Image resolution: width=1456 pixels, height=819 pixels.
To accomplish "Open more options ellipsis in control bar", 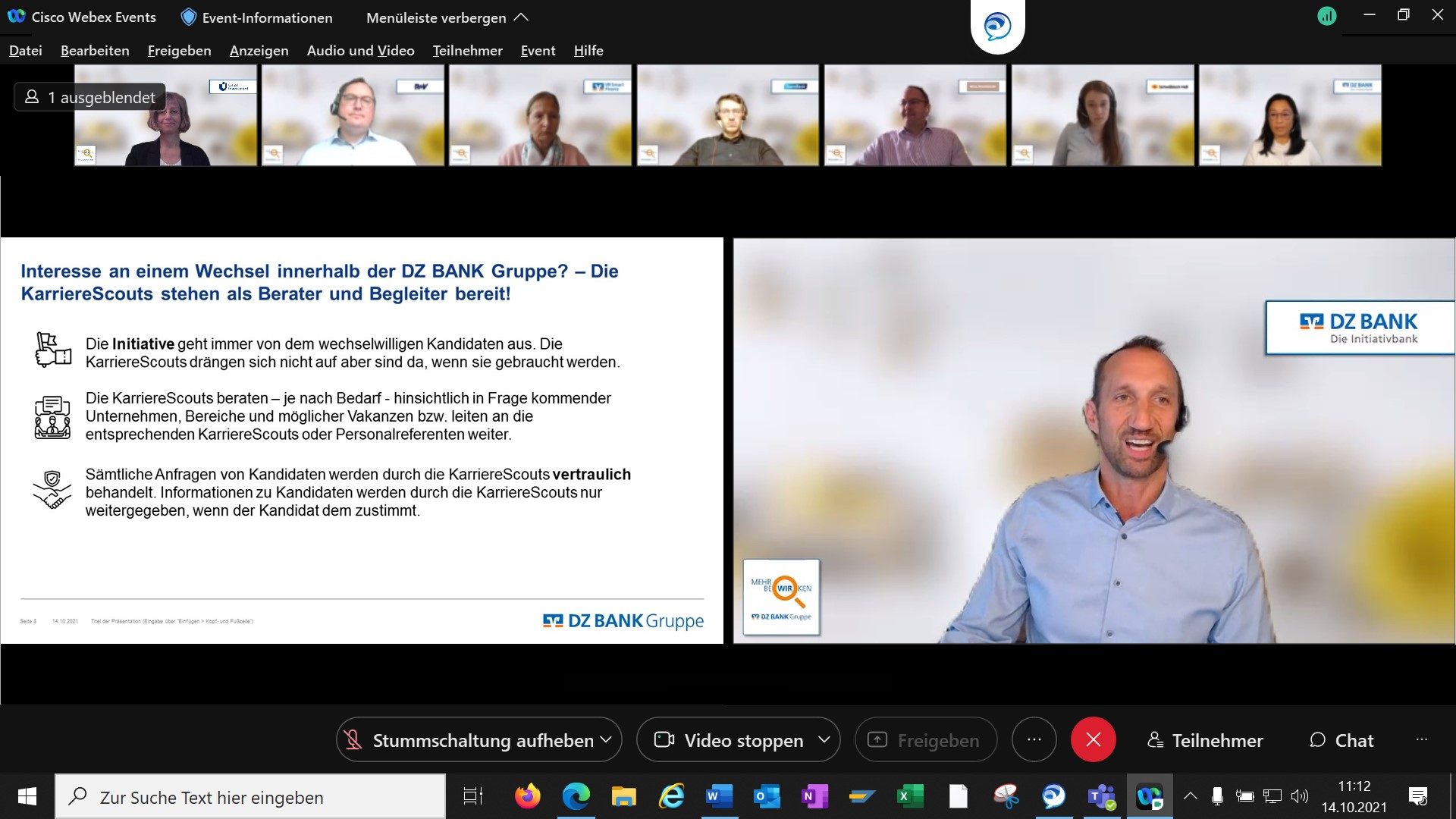I will click(1034, 739).
